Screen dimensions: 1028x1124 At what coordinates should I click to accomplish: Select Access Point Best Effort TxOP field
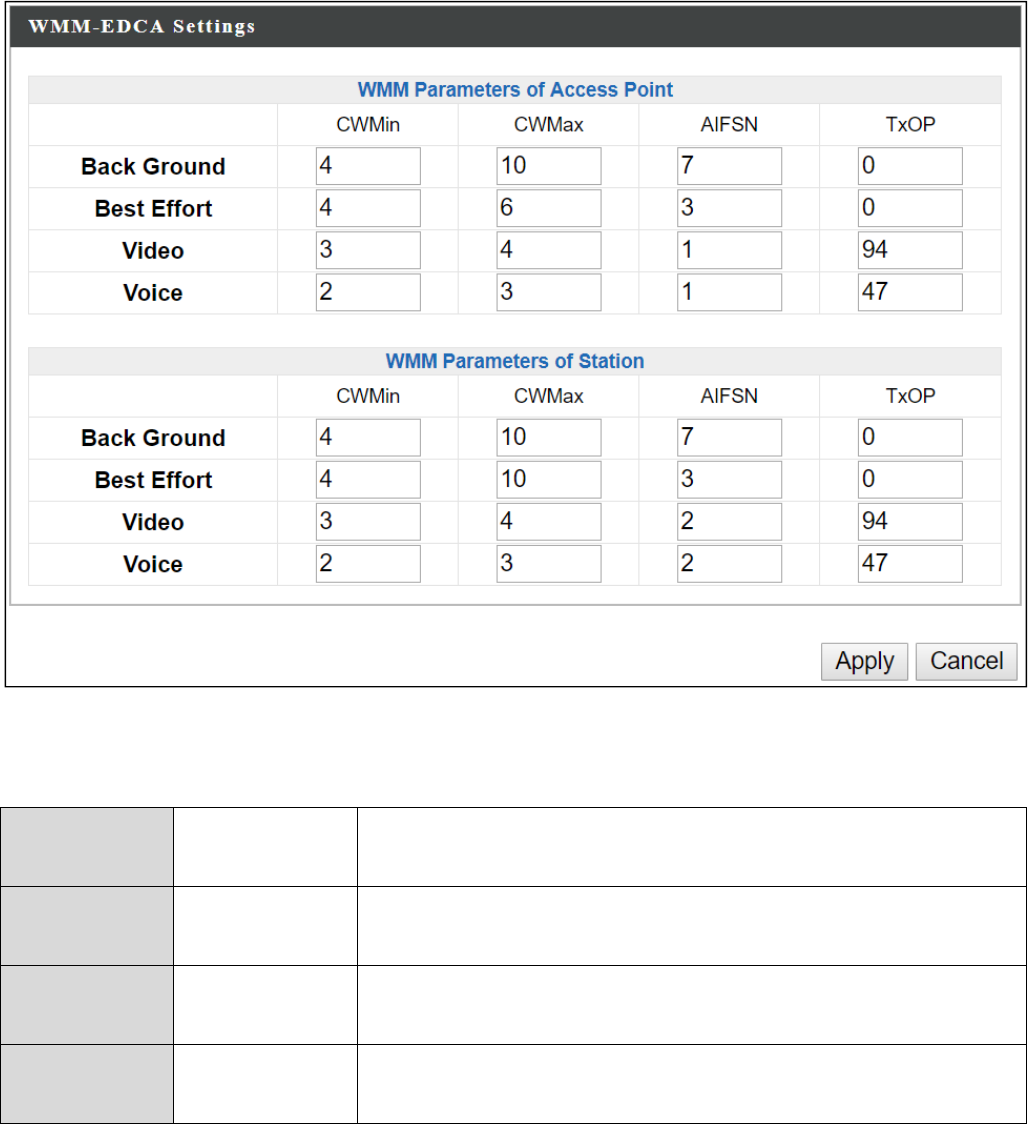(x=910, y=208)
